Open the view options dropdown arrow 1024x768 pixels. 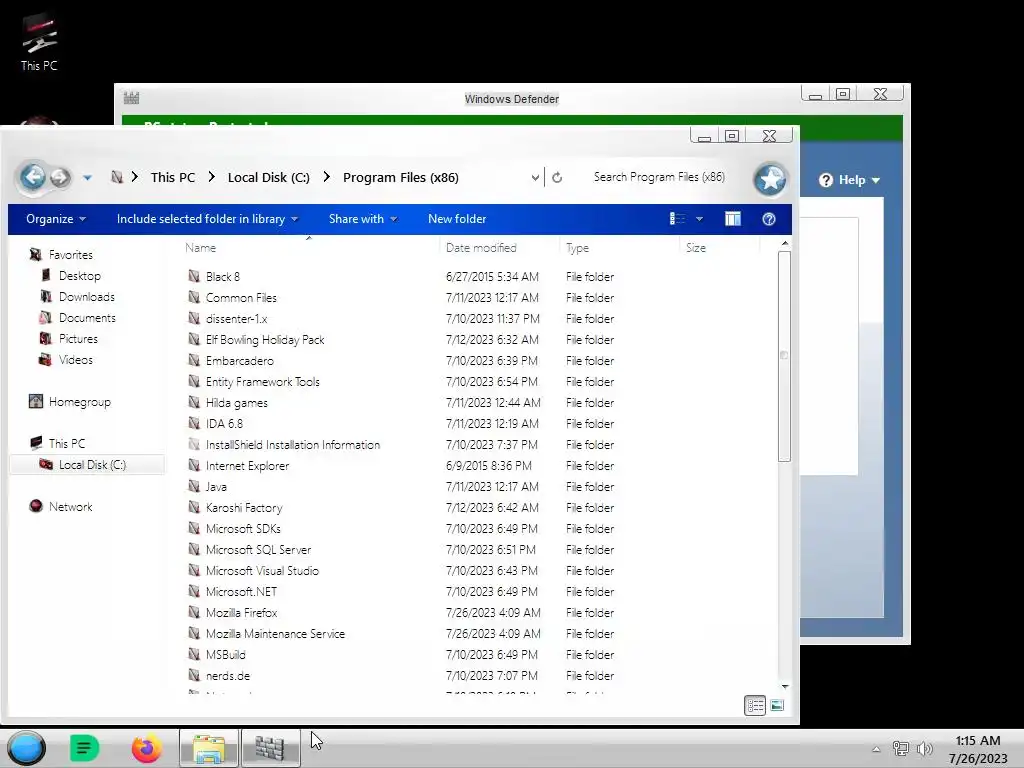pos(699,219)
